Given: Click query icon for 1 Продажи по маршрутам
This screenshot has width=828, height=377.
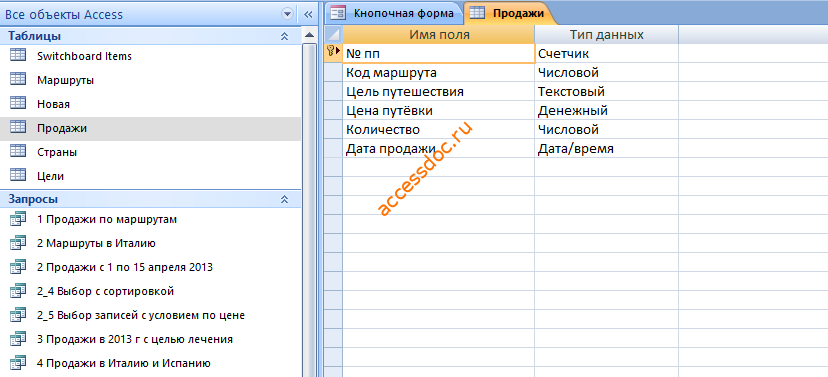Looking at the screenshot, I should [x=18, y=219].
